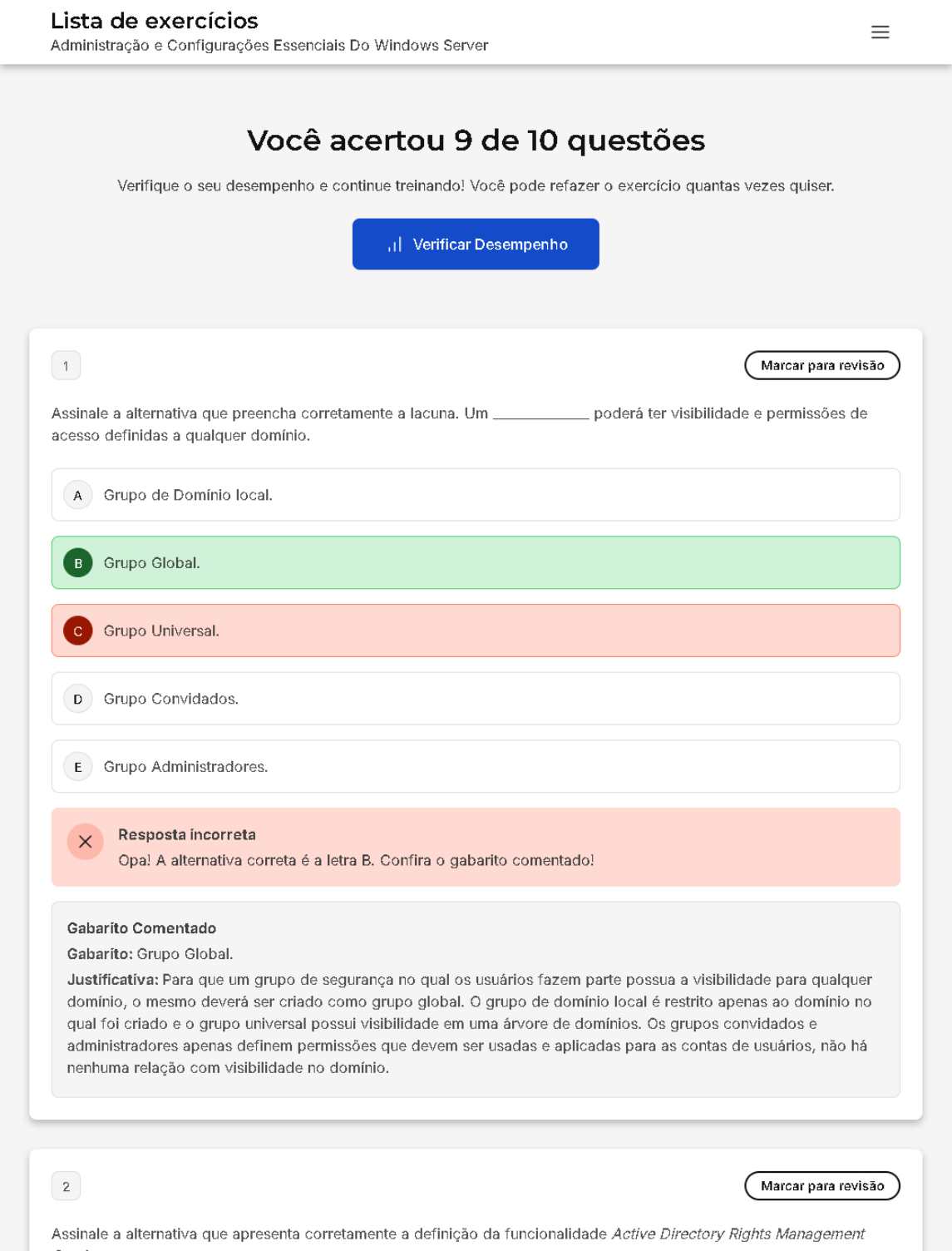Select option D letter circle
Viewport: 952px width, 1251px height.
click(78, 700)
